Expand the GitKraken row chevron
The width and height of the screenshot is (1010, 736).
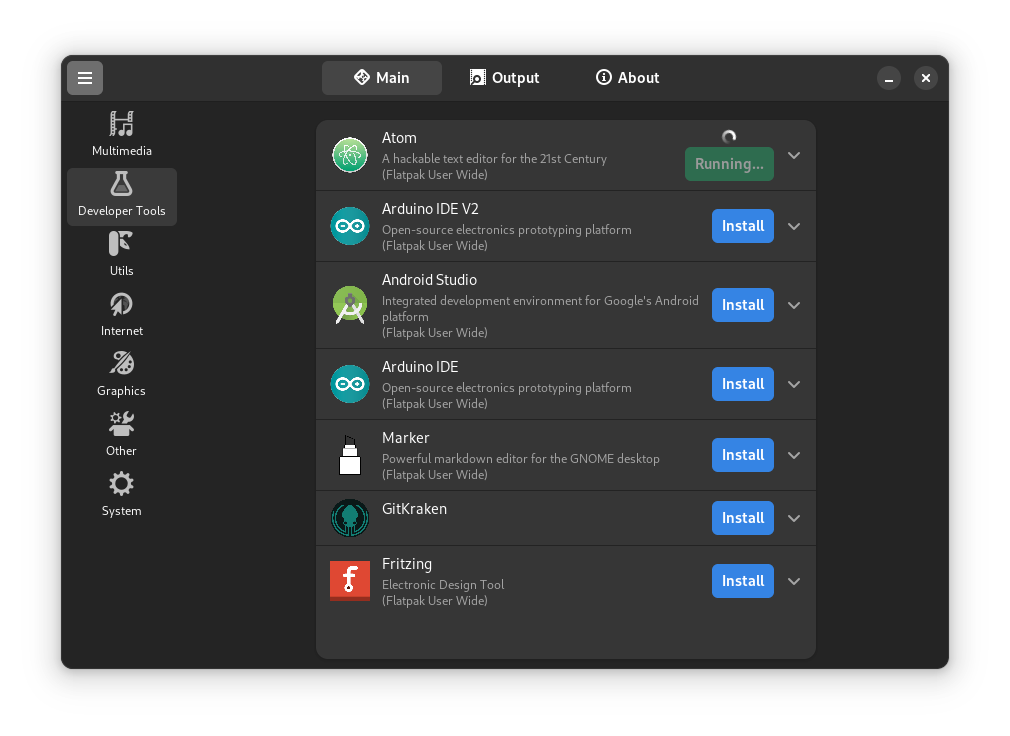tap(794, 518)
